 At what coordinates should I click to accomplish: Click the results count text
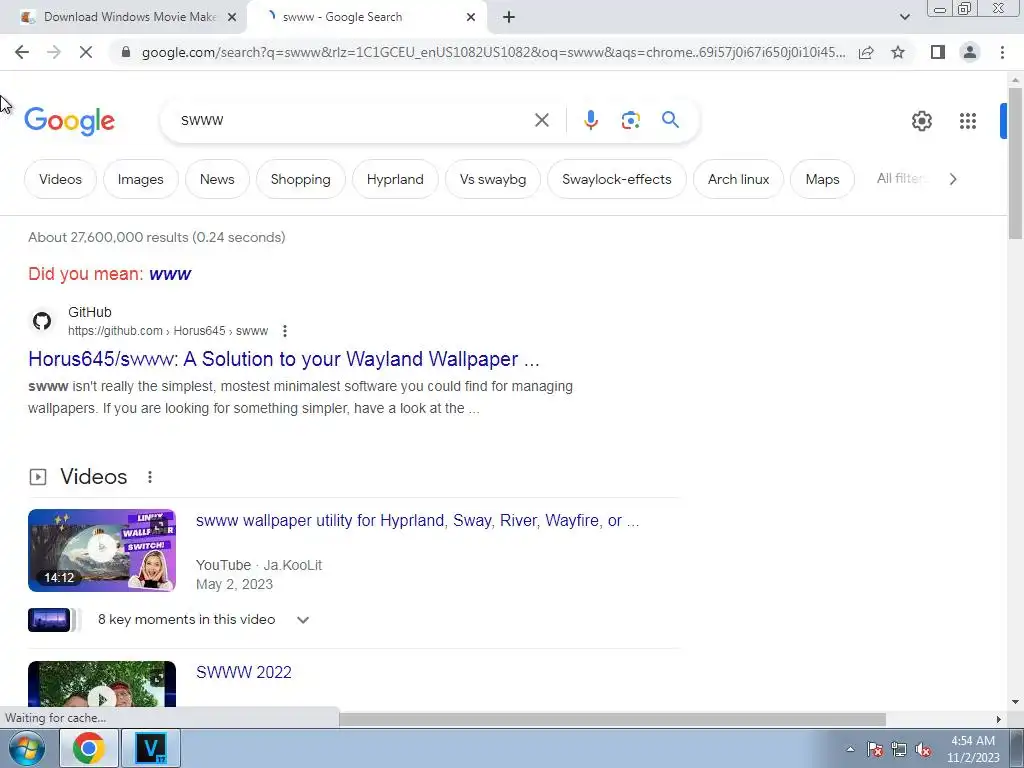click(x=157, y=237)
